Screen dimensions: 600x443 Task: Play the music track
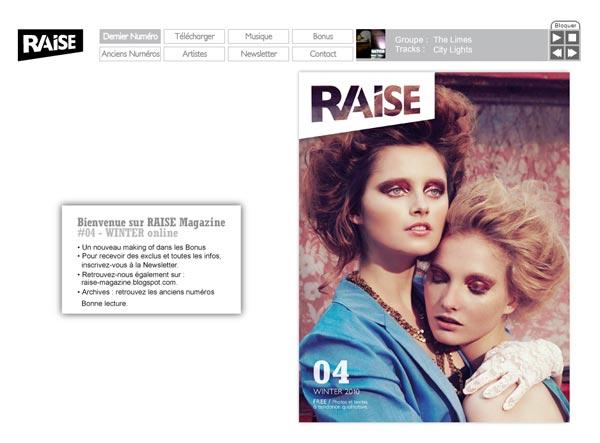coord(557,37)
